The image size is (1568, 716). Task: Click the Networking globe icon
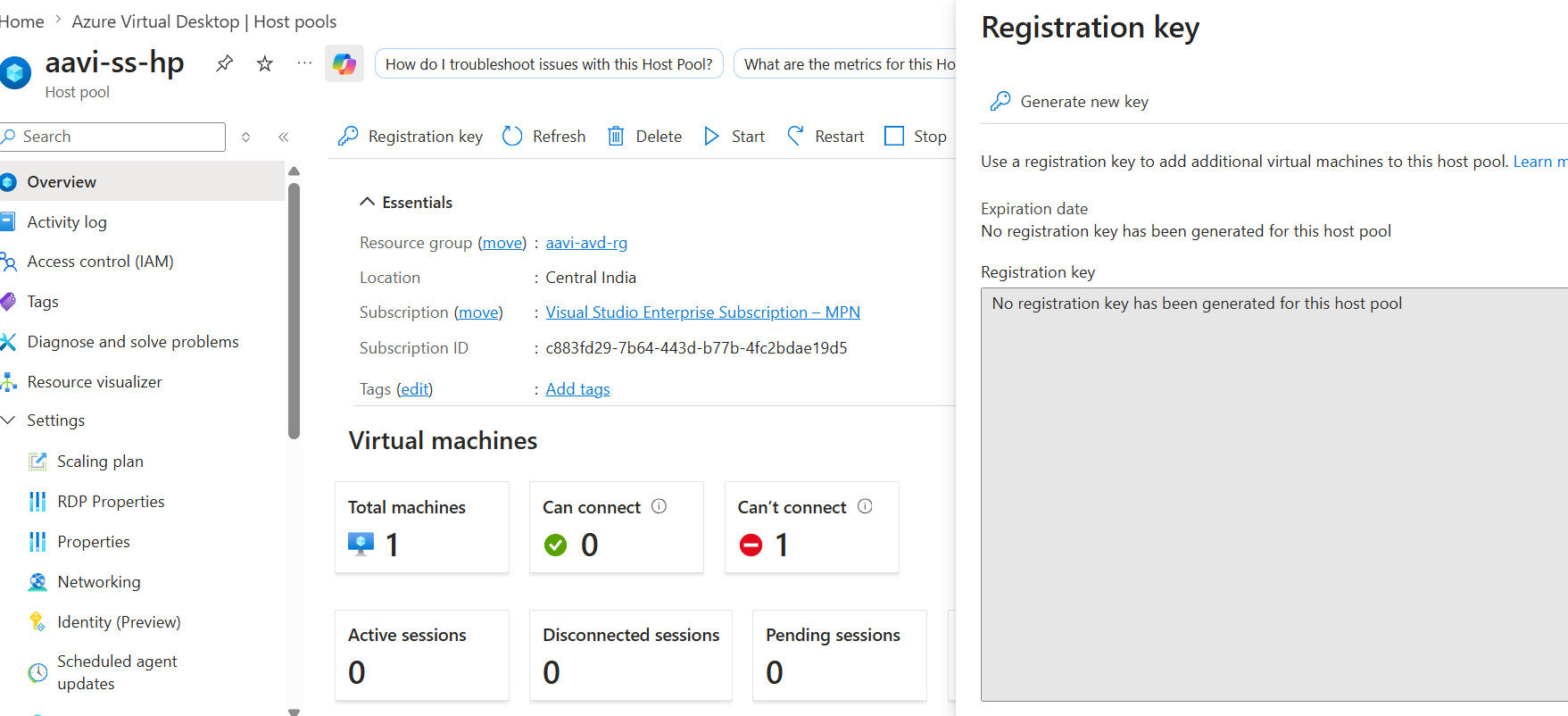click(37, 582)
